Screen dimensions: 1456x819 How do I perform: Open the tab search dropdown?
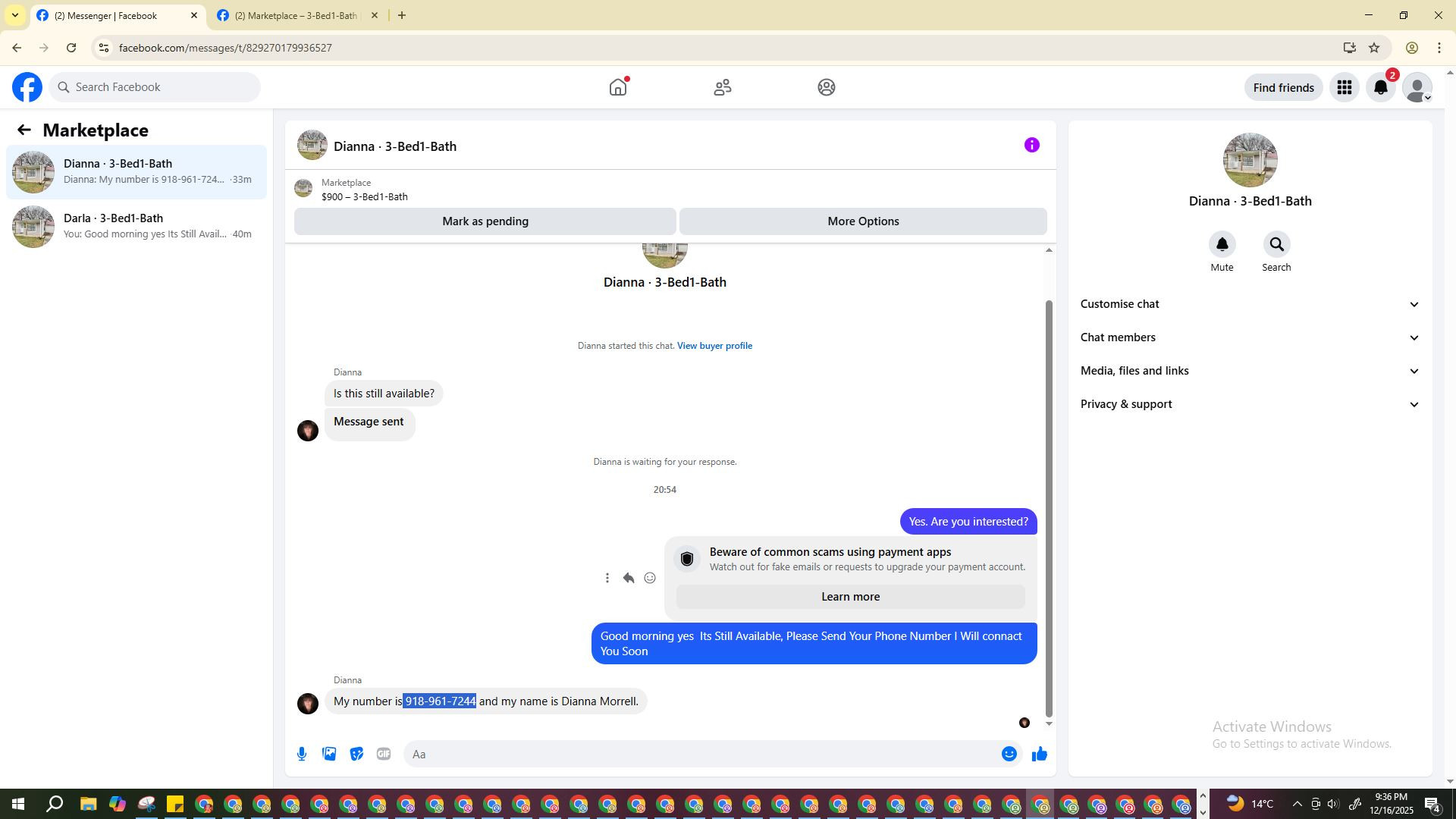[15, 15]
